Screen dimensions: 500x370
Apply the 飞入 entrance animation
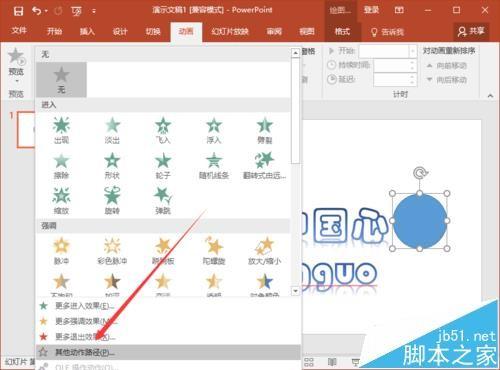coord(163,130)
